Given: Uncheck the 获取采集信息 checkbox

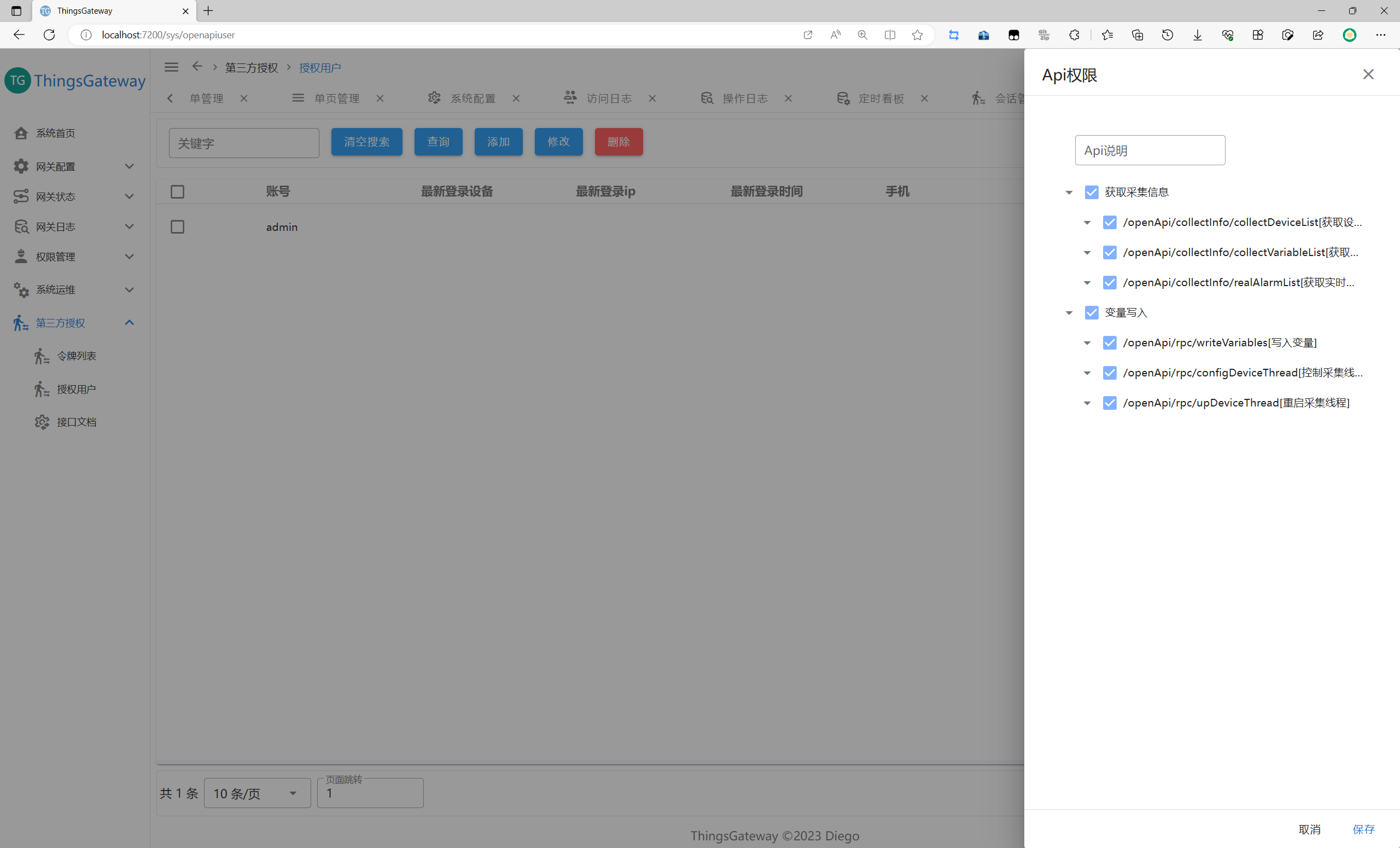Looking at the screenshot, I should (x=1091, y=192).
